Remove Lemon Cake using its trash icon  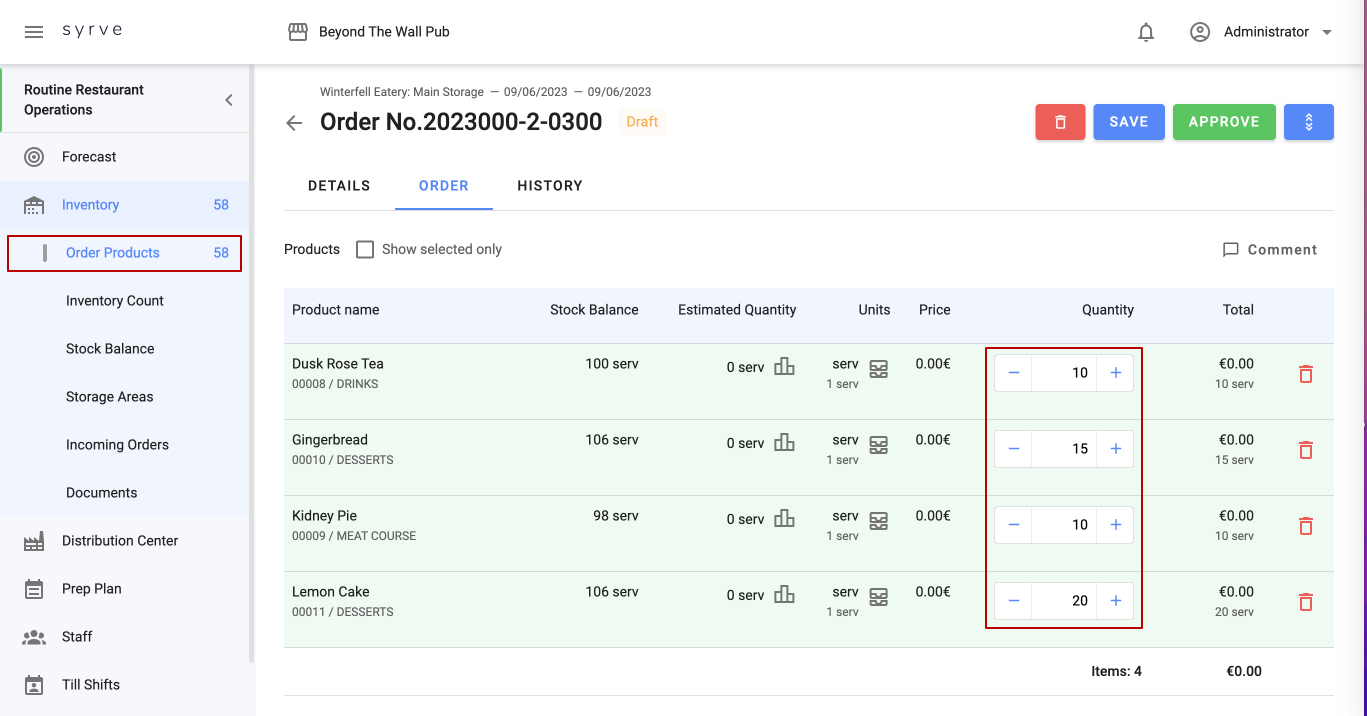(x=1305, y=602)
